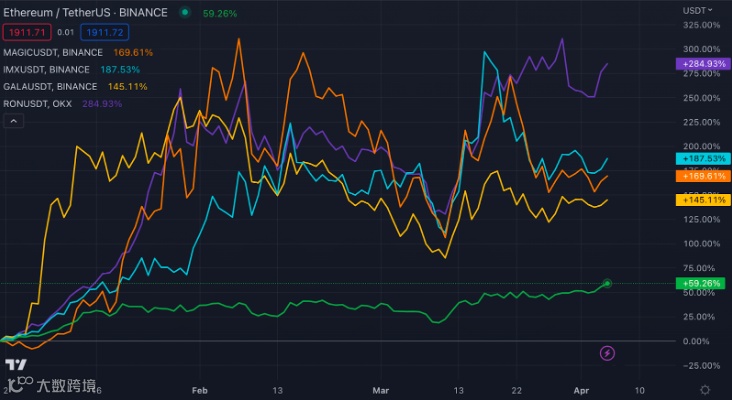This screenshot has height=400, width=732.
Task: Open the USDT currency dropdown
Action: [x=698, y=10]
